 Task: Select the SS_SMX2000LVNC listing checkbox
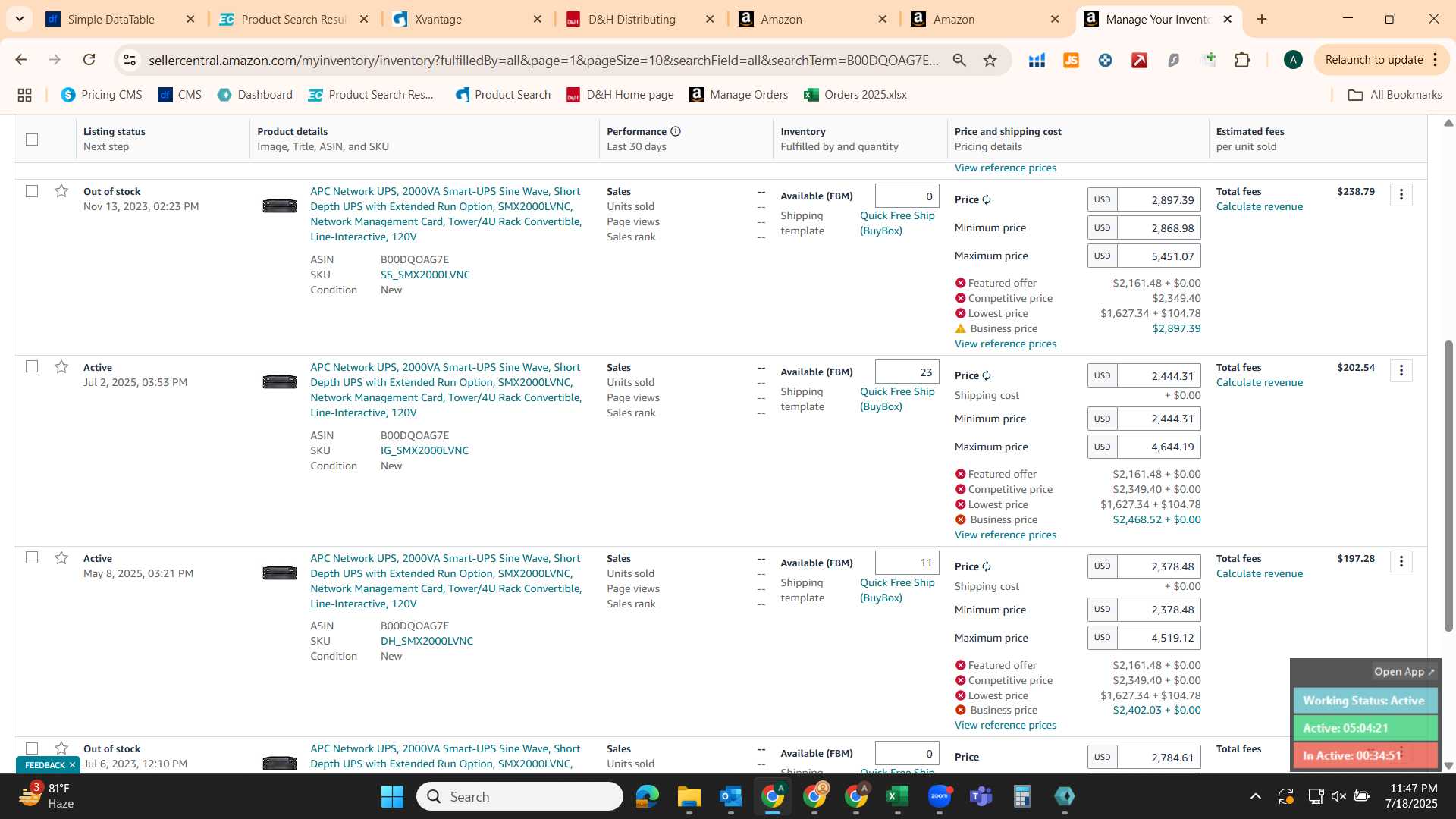(x=32, y=191)
